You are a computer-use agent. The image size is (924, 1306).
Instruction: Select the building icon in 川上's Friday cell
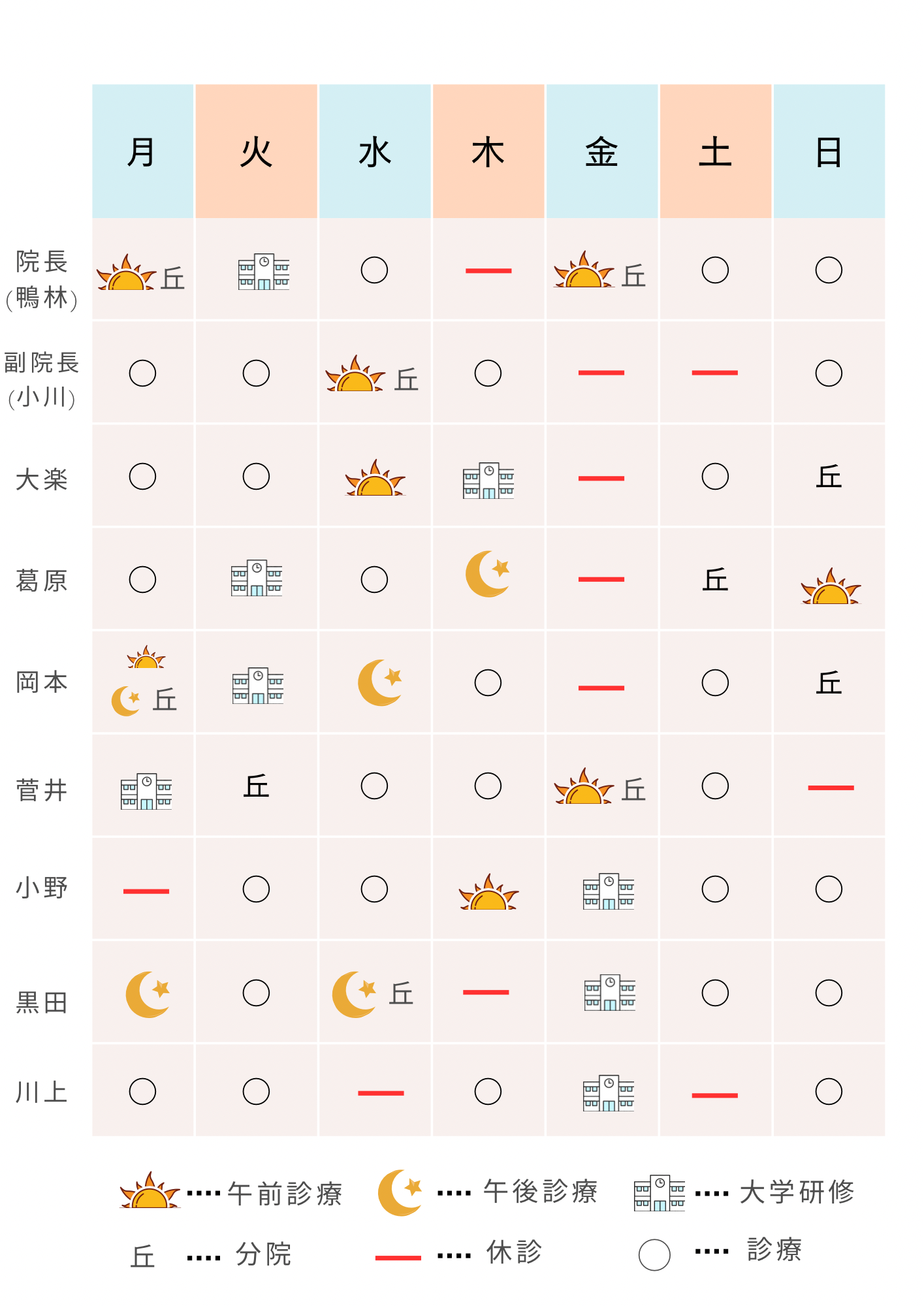click(x=609, y=1093)
